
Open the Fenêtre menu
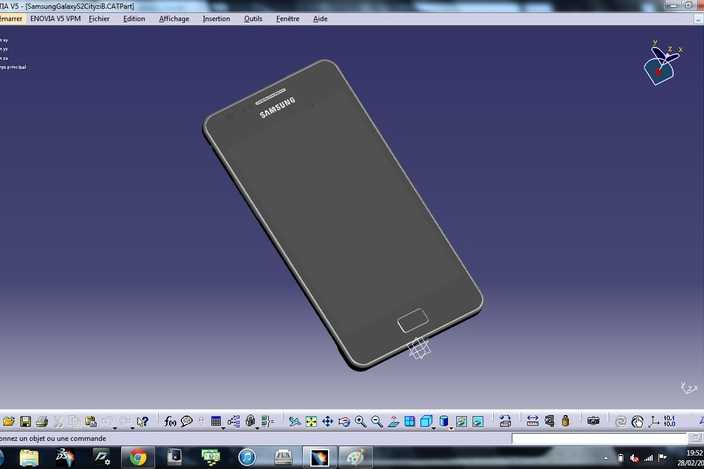287,19
